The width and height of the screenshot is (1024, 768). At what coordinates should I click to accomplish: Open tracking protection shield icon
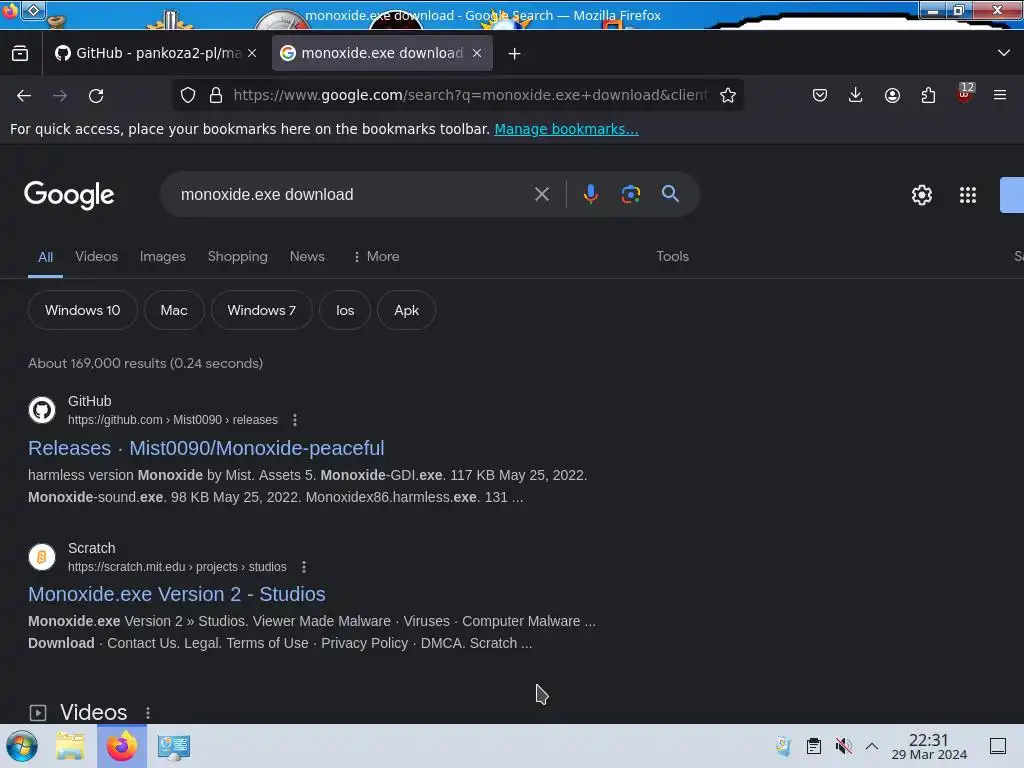point(188,95)
